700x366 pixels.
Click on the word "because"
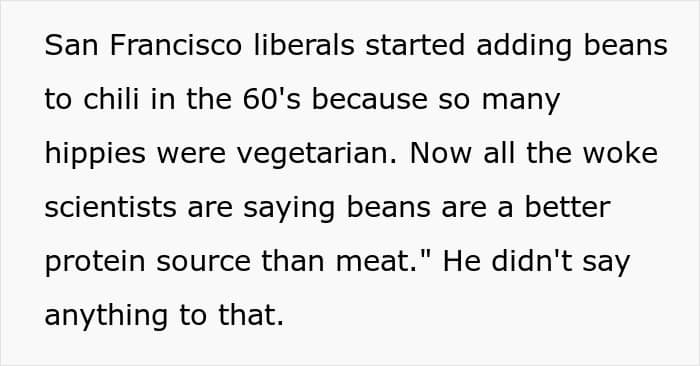click(x=370, y=99)
